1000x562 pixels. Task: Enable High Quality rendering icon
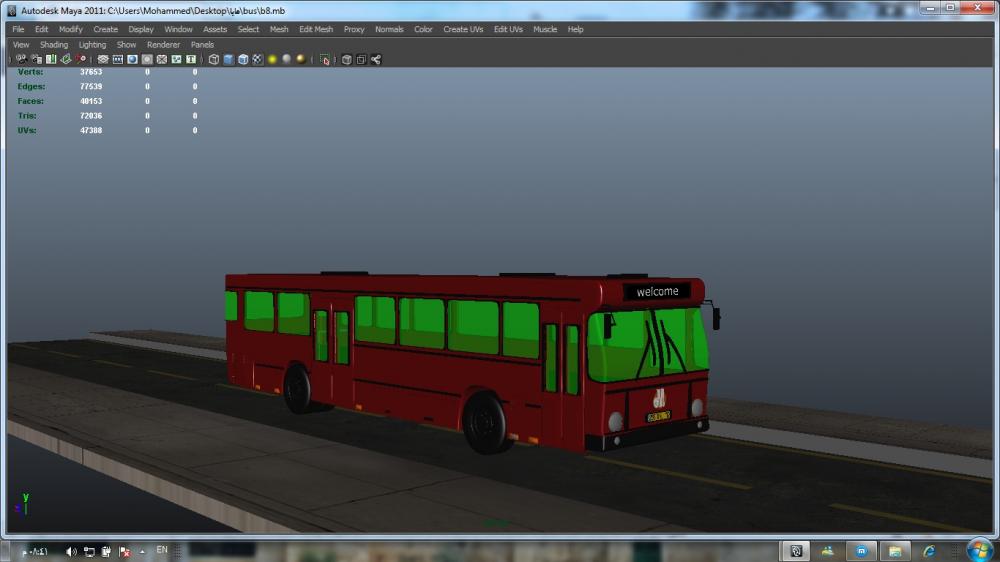pyautogui.click(x=301, y=59)
